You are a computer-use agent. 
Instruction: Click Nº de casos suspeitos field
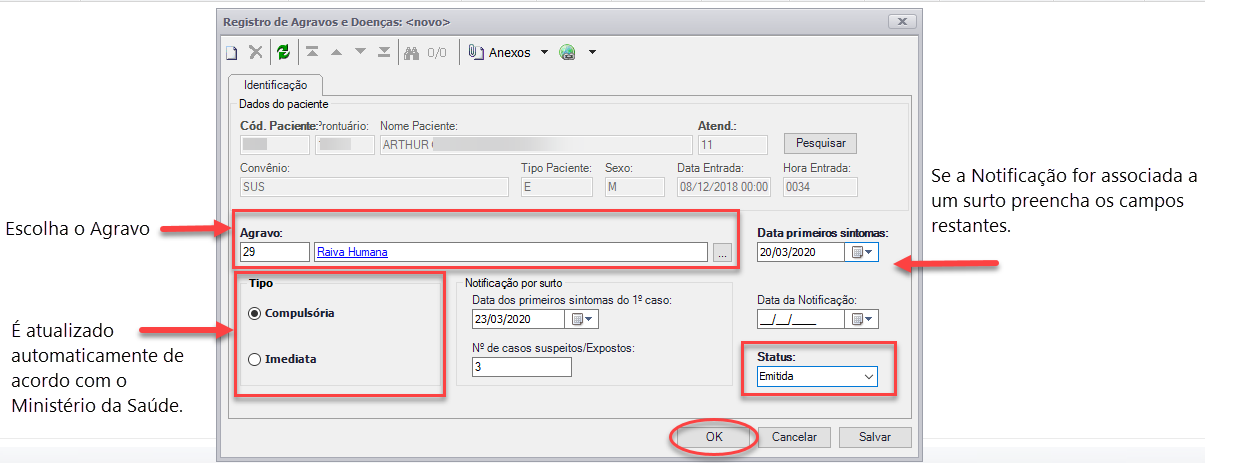521,367
